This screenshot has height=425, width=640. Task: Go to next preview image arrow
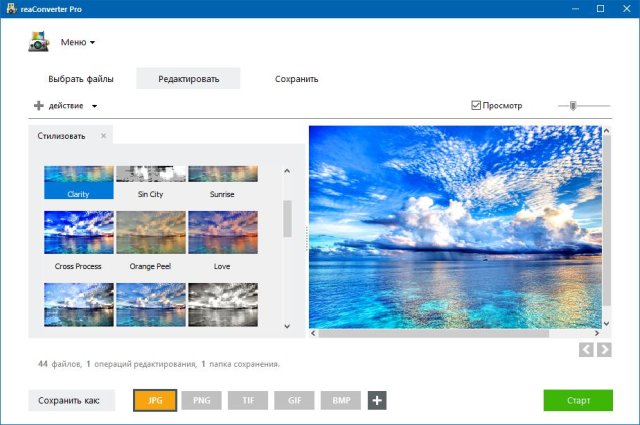click(604, 349)
